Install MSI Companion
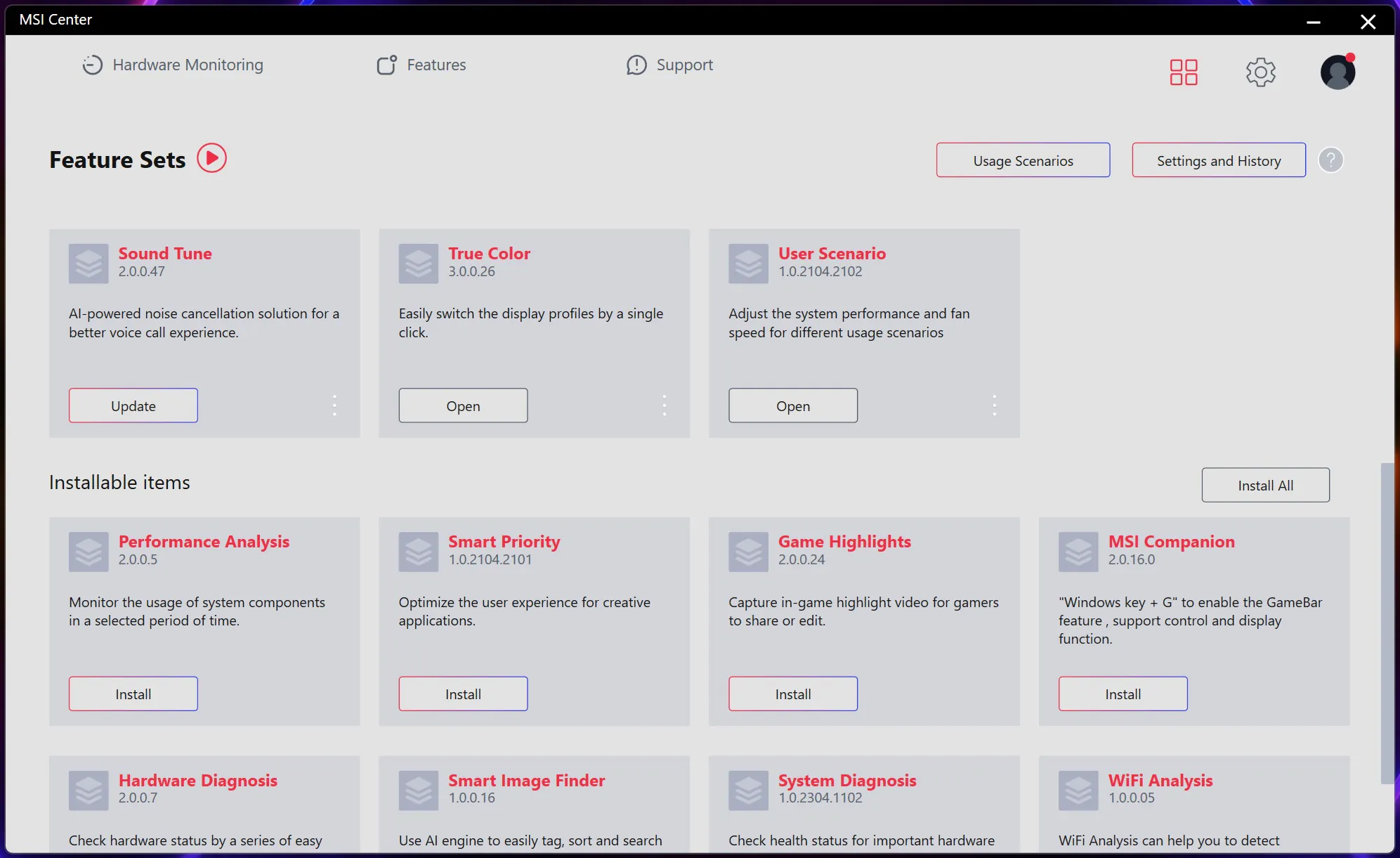Viewport: 1400px width, 858px height. (1123, 694)
